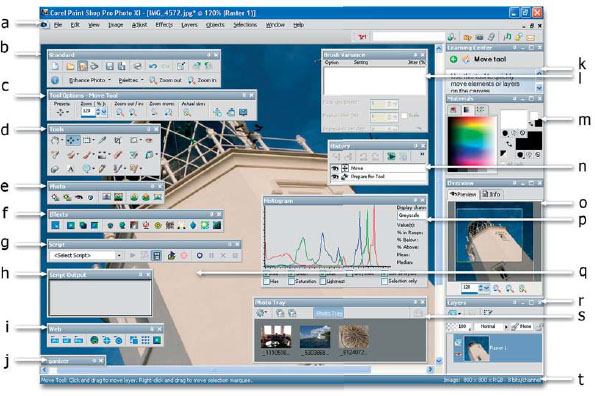Click the grid icon in the Web toolbar
The height and width of the screenshot is (396, 595).
145,341
